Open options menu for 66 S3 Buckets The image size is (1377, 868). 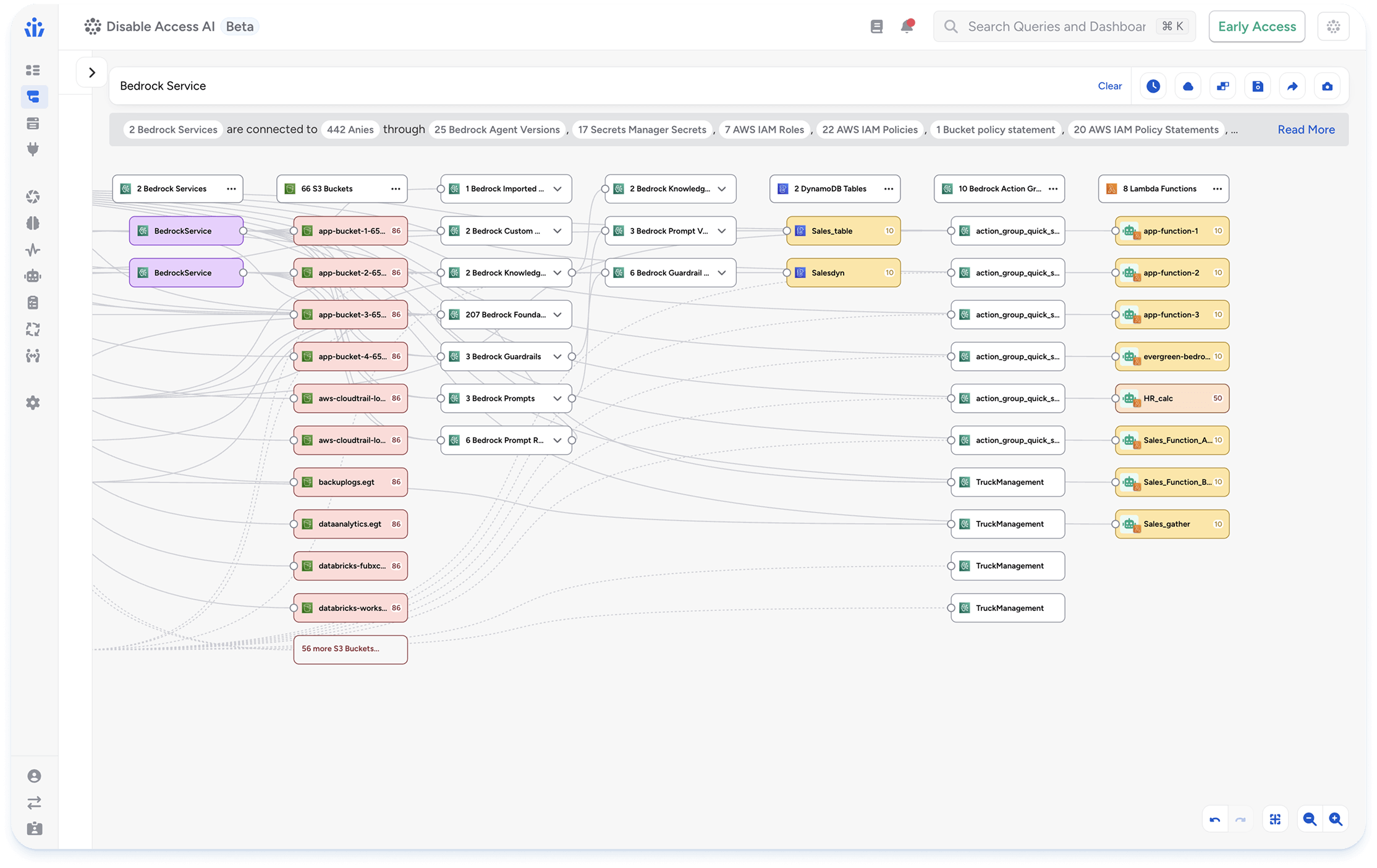(396, 188)
